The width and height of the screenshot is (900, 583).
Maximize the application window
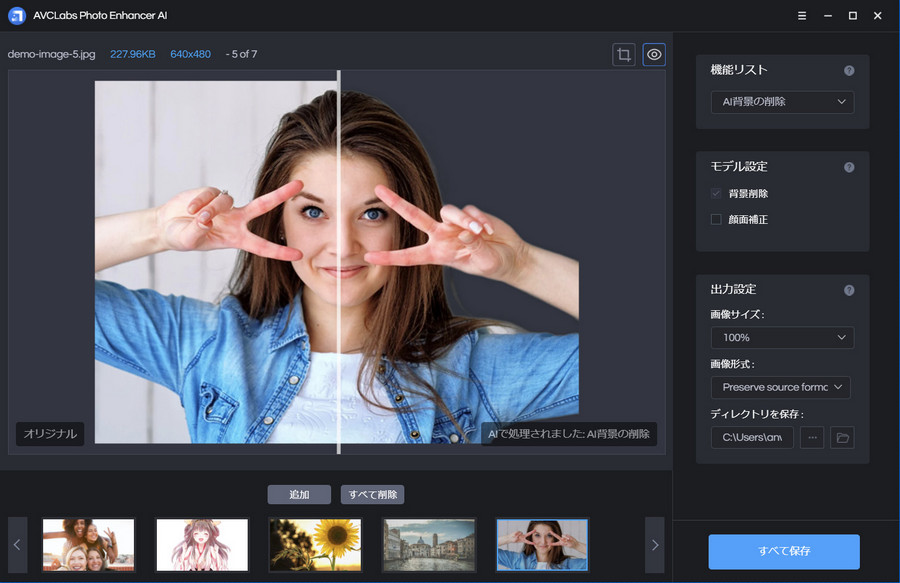coord(853,15)
